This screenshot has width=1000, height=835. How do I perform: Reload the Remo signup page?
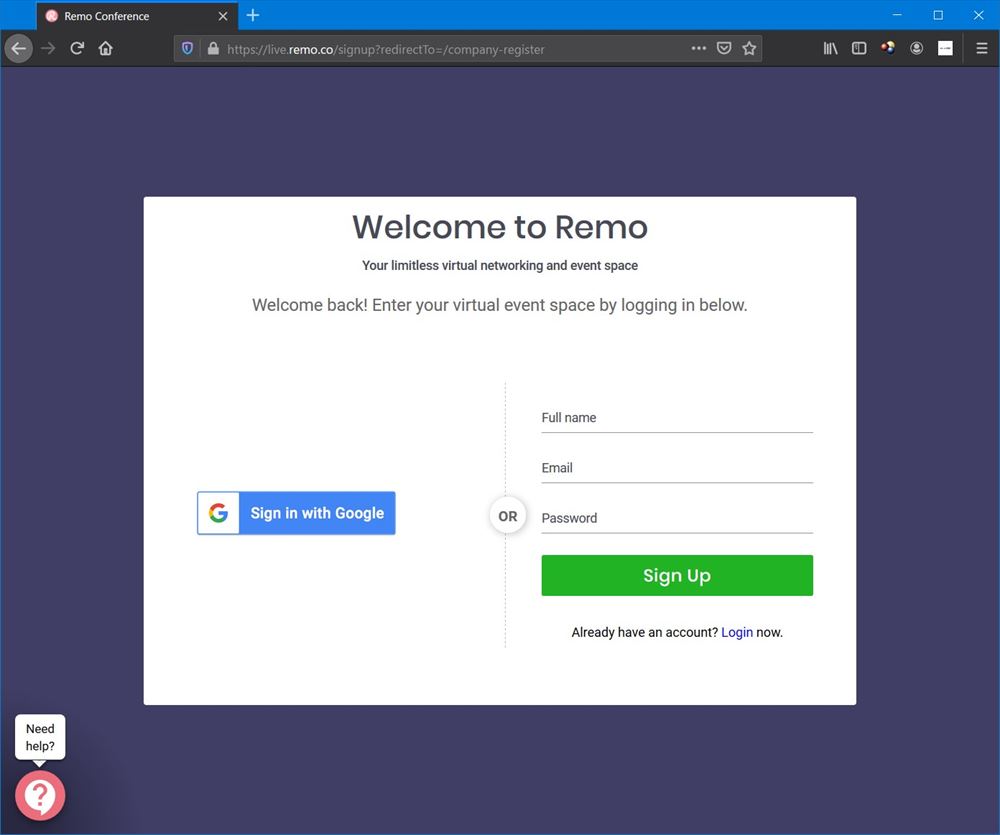click(x=77, y=48)
